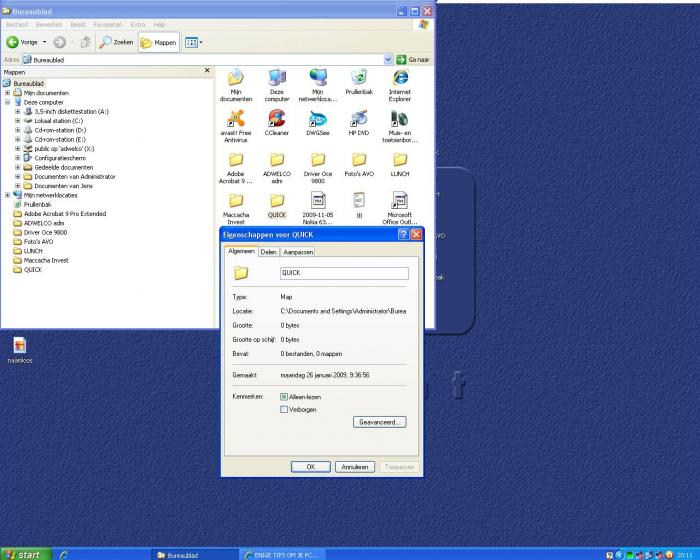
Task: Open the Prullenbak icon in file pane
Action: point(359,78)
